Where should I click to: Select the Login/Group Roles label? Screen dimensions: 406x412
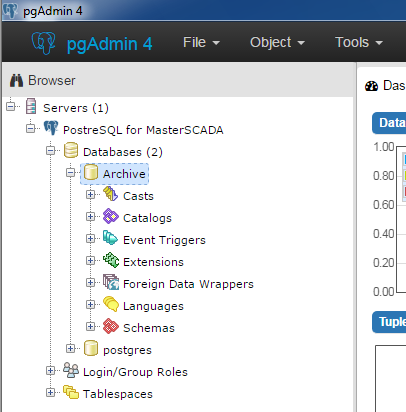(x=135, y=372)
